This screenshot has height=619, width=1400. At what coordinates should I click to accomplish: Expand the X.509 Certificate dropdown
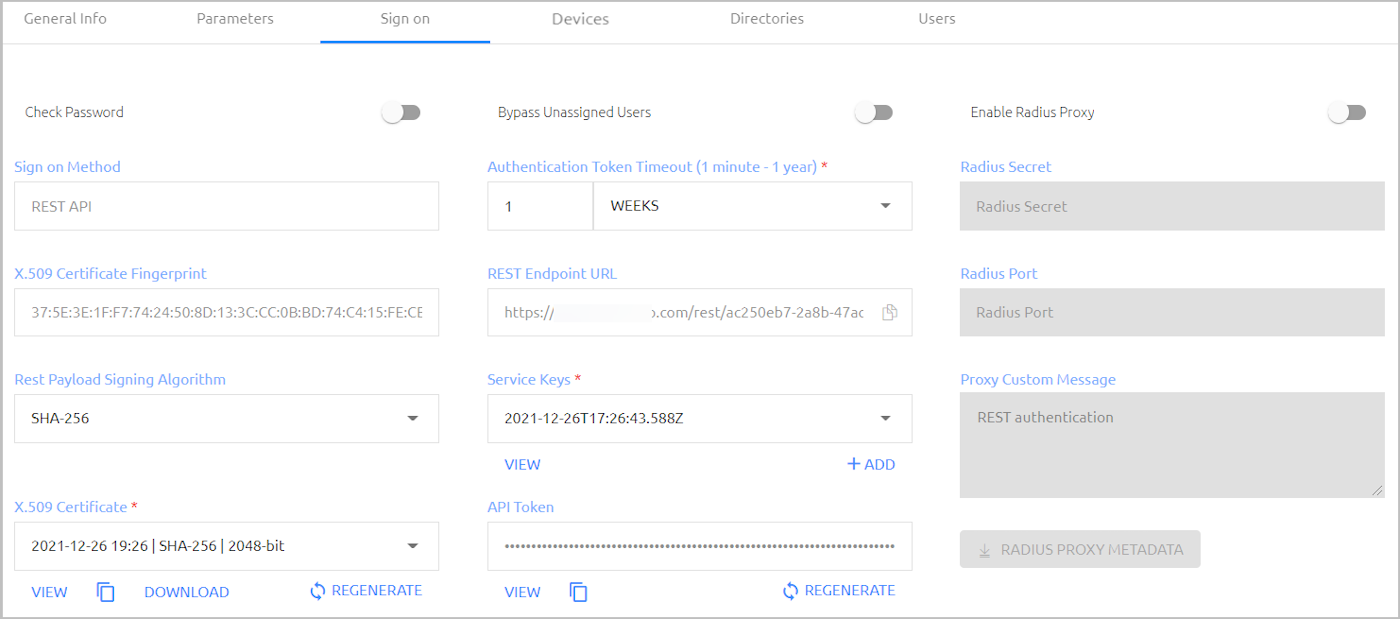(226, 546)
